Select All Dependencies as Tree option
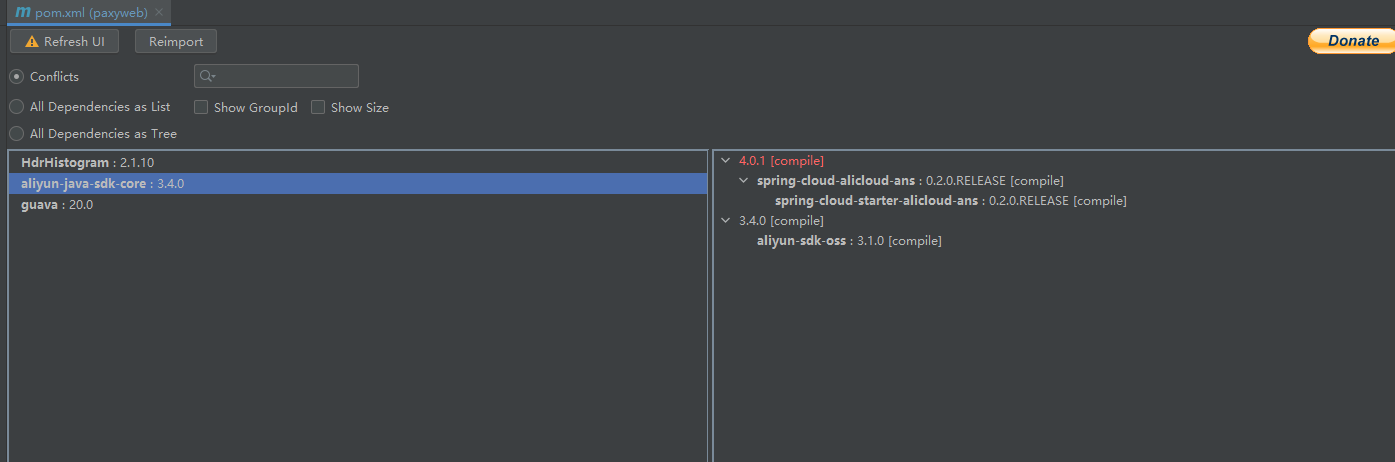Image resolution: width=1395 pixels, height=462 pixels. click(17, 133)
